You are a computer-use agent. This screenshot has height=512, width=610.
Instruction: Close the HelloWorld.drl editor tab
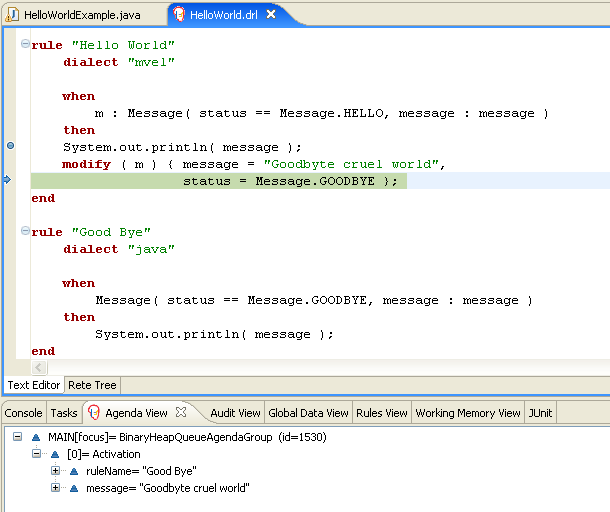pyautogui.click(x=271, y=15)
